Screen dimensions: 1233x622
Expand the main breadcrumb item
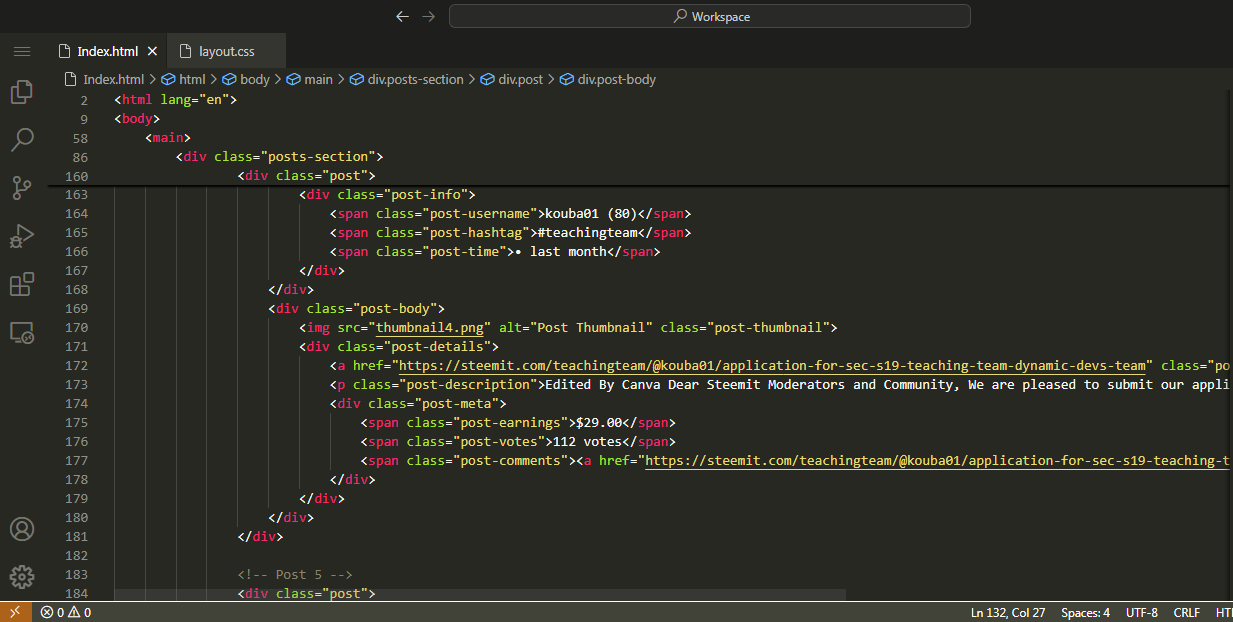click(x=318, y=79)
